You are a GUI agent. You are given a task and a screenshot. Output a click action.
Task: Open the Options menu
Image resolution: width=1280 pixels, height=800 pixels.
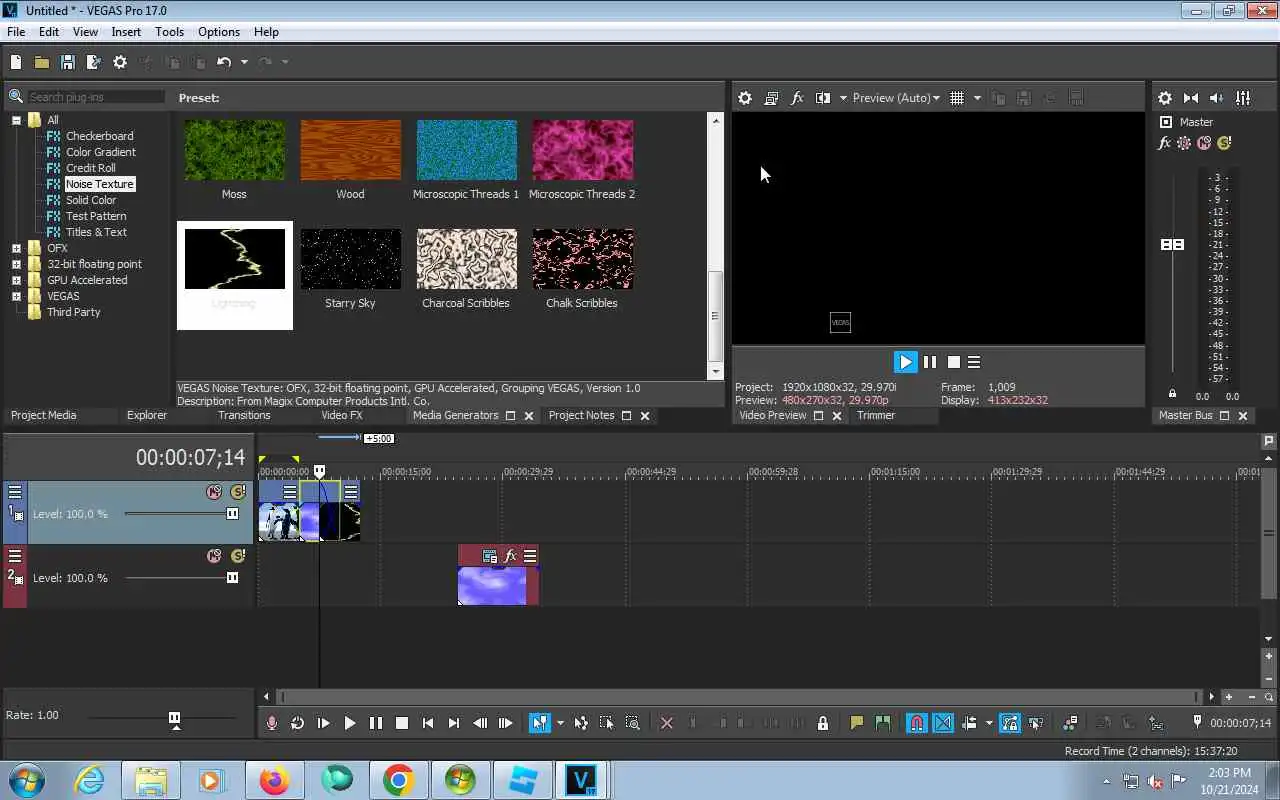219,32
